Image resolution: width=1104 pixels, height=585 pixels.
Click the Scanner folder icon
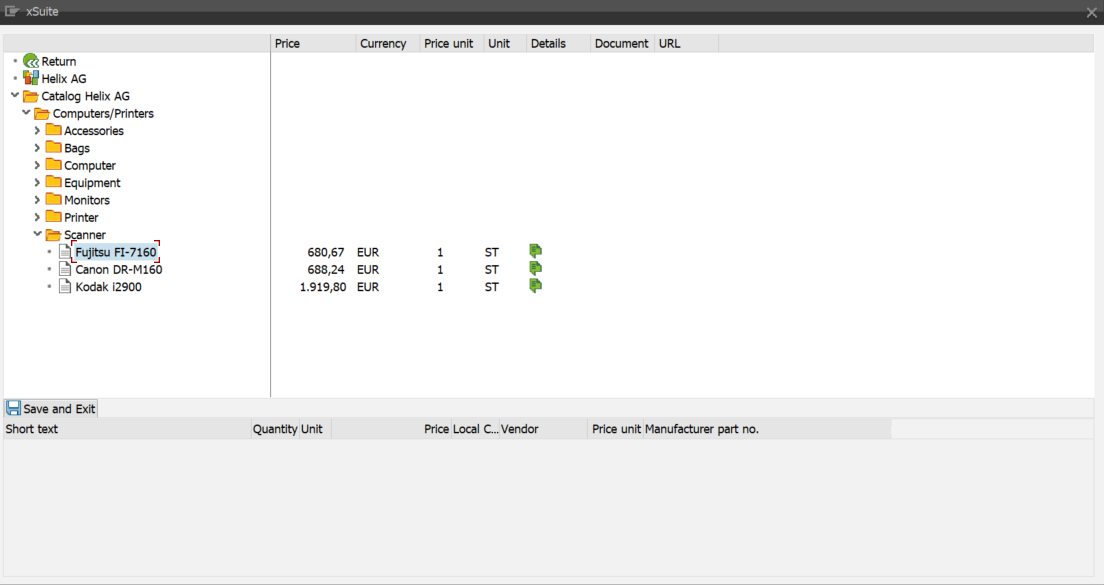(52, 234)
